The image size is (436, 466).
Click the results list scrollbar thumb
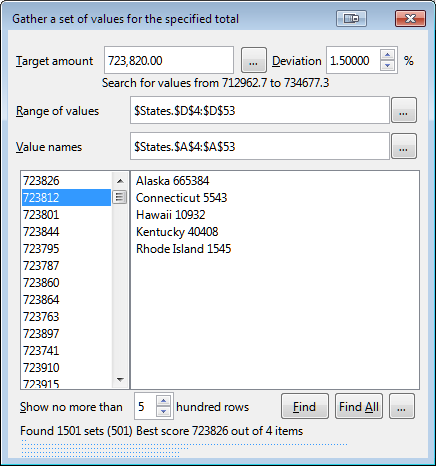120,197
